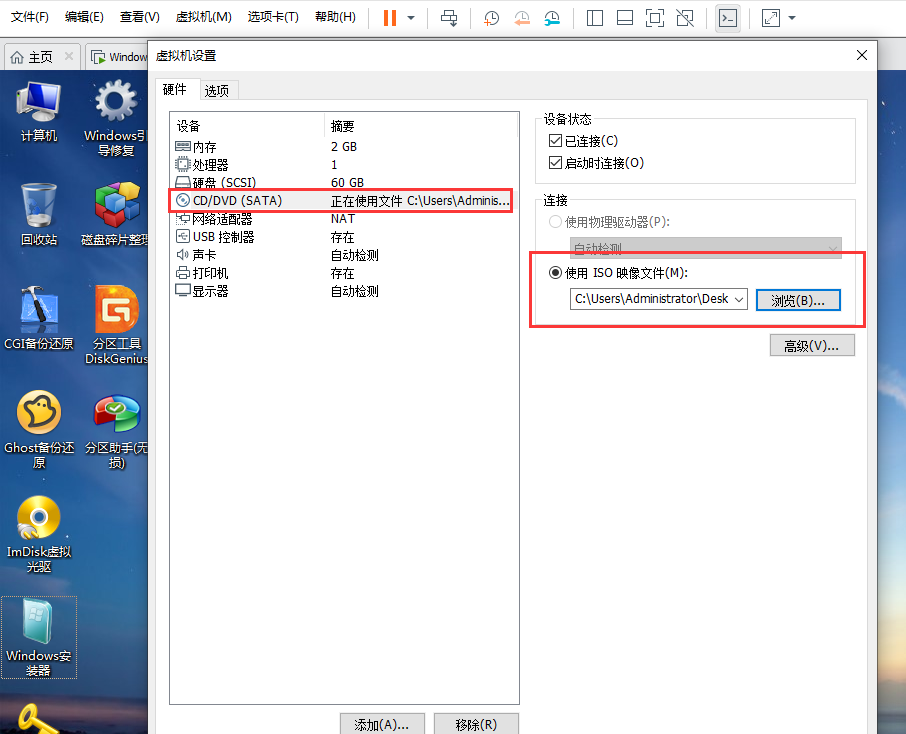Select the 内存 device row
Image resolution: width=906 pixels, height=734 pixels.
[343, 147]
